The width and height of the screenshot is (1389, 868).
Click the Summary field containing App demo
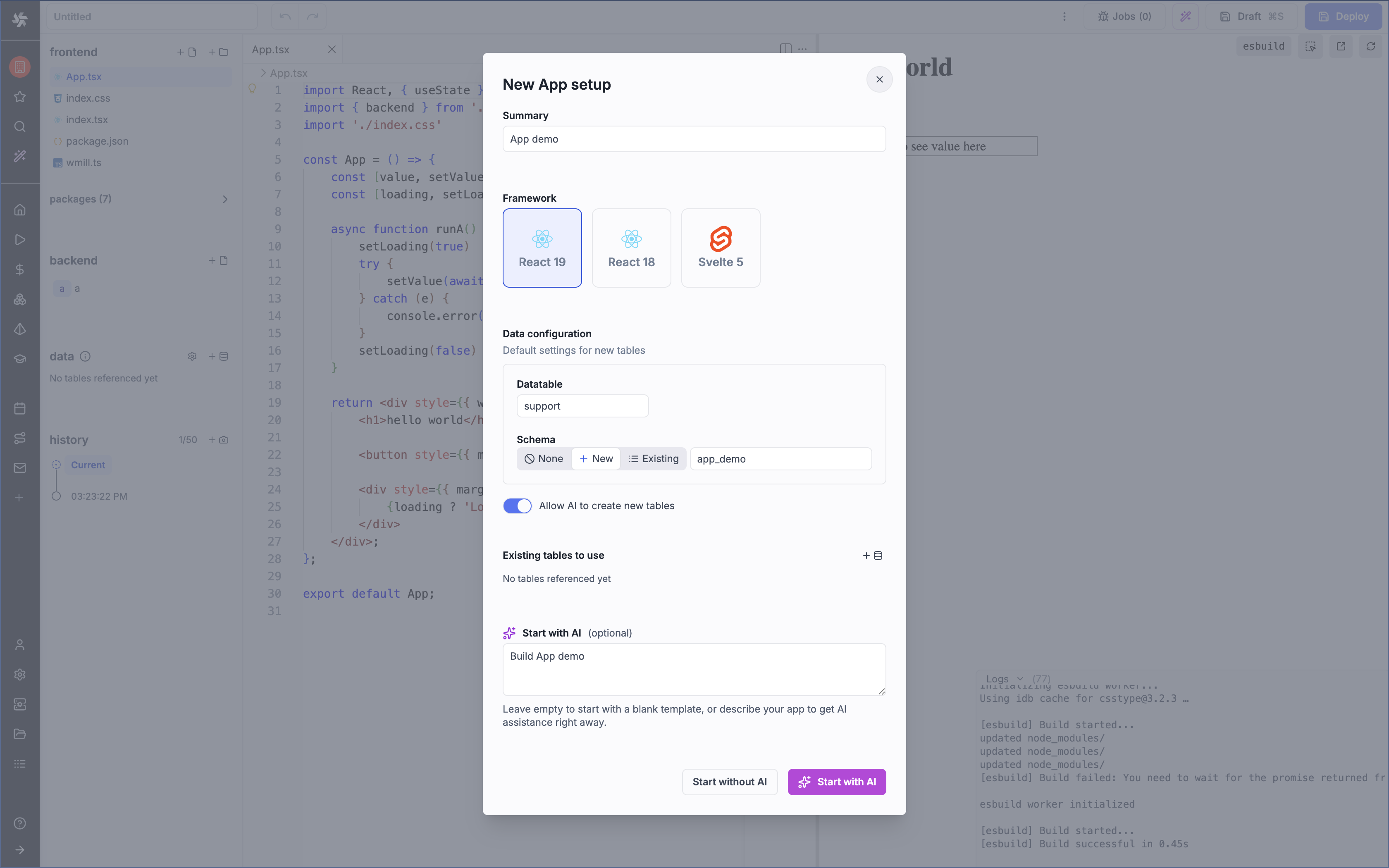(693, 138)
